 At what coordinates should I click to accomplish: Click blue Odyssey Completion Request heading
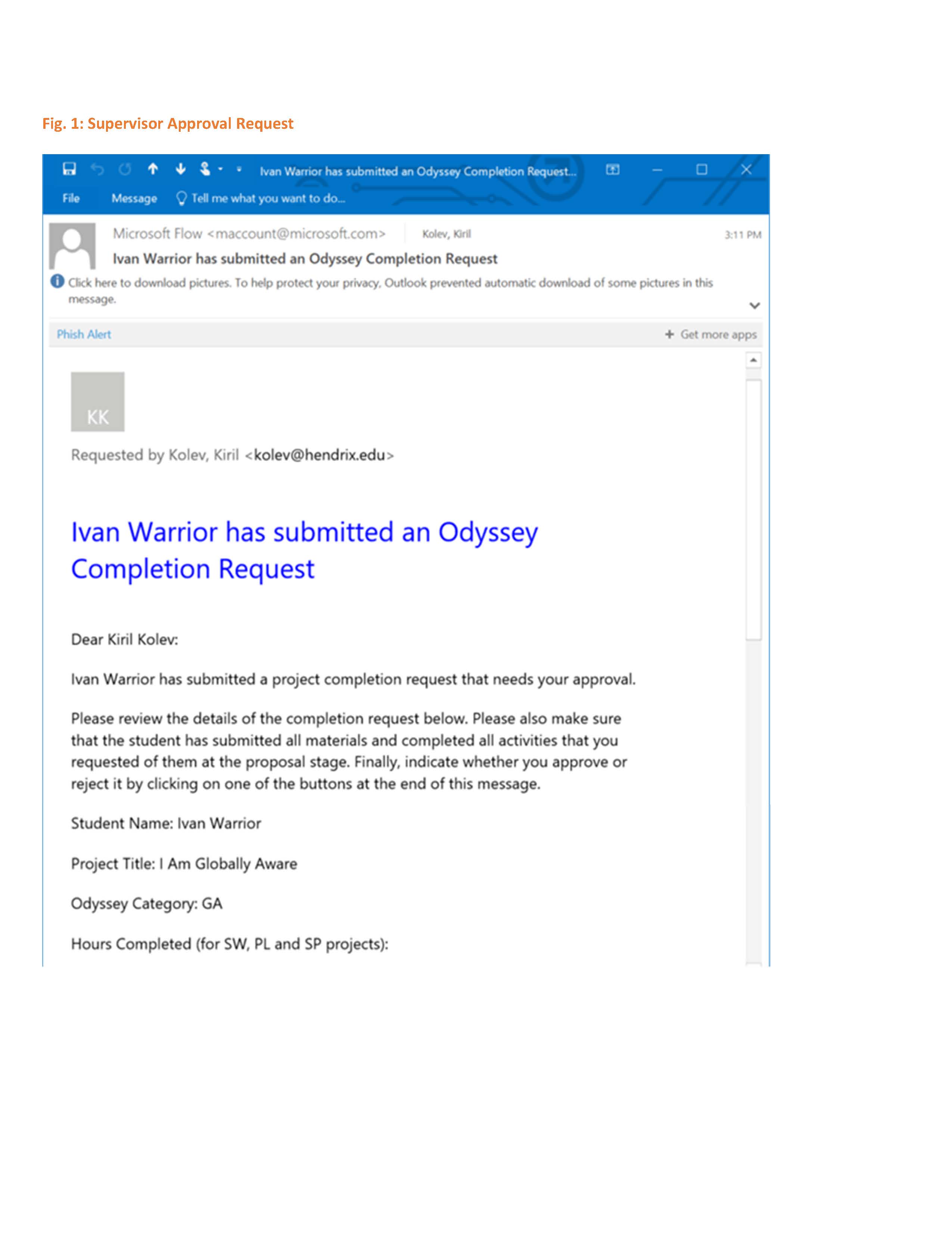[x=304, y=550]
